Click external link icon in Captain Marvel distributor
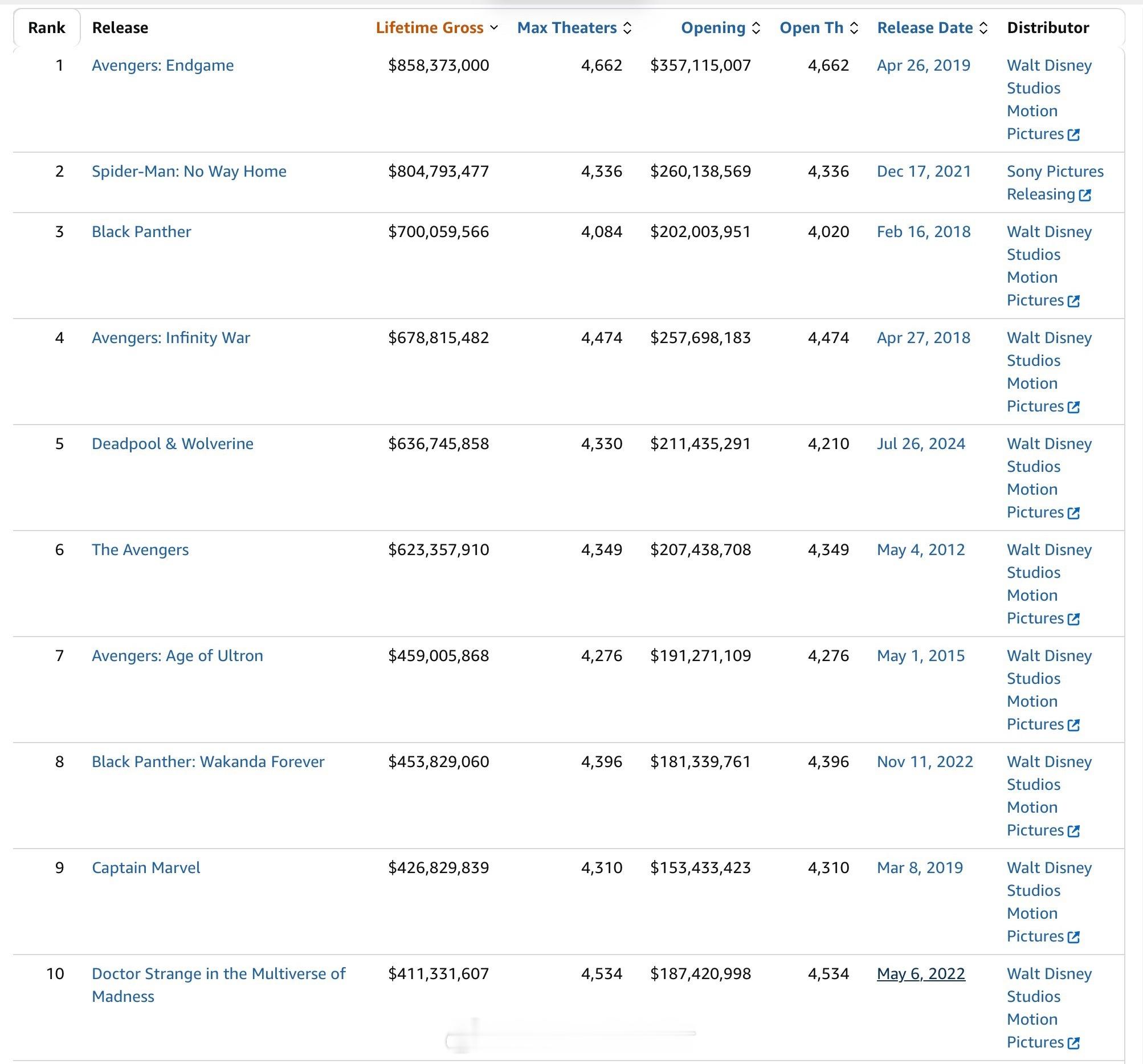The height and width of the screenshot is (1064, 1143). click(x=1073, y=937)
